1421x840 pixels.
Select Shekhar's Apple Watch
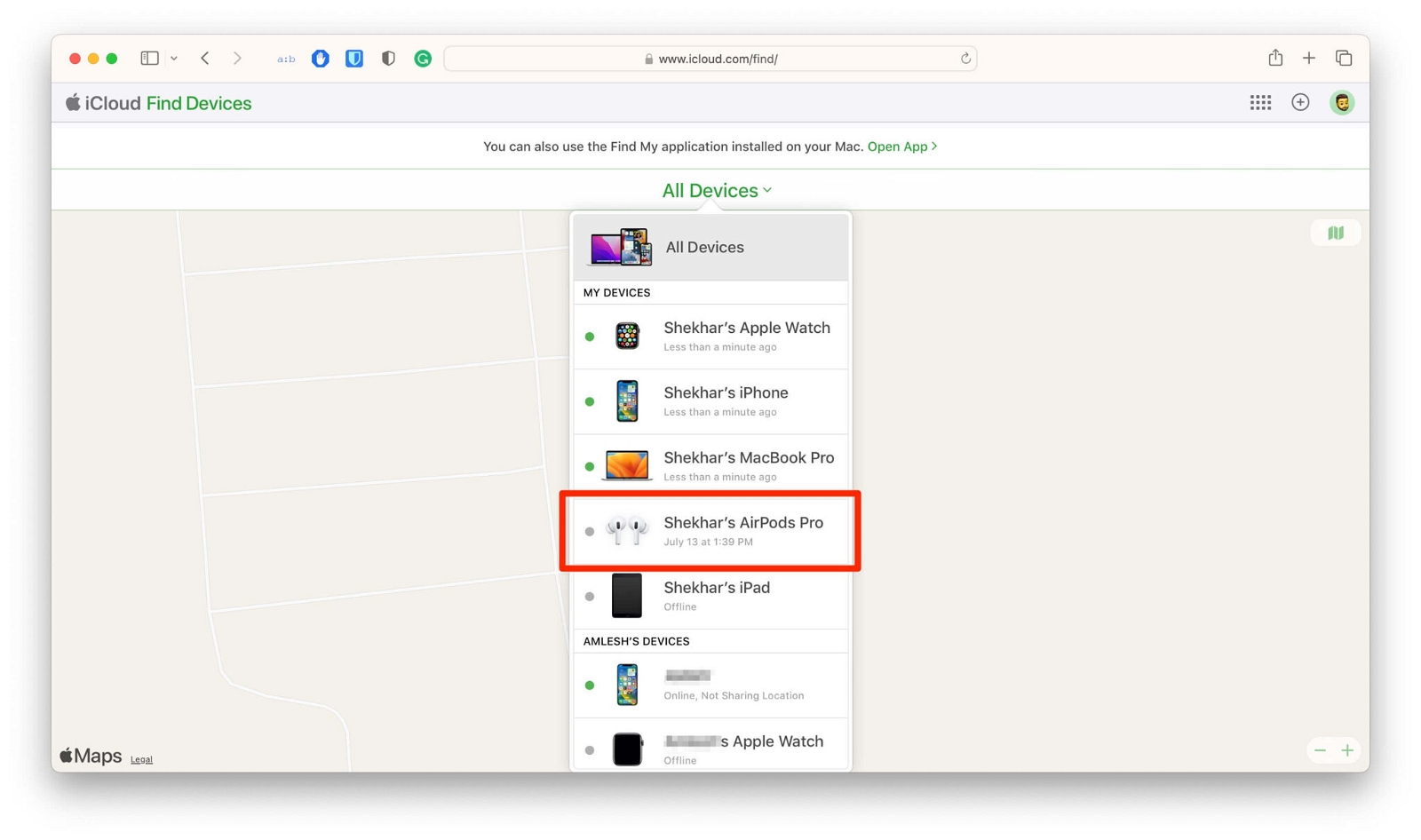[x=710, y=337]
